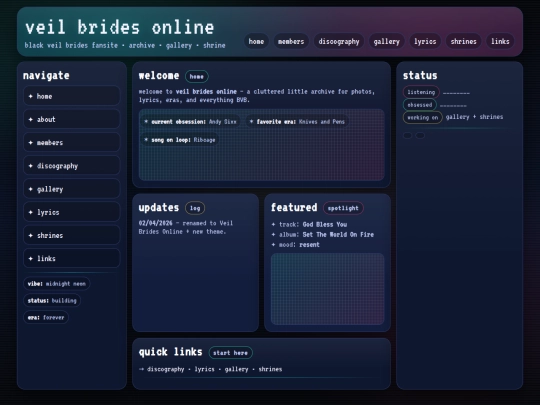Open lyrics in the top navigation bar
The height and width of the screenshot is (405, 540).
[425, 41]
